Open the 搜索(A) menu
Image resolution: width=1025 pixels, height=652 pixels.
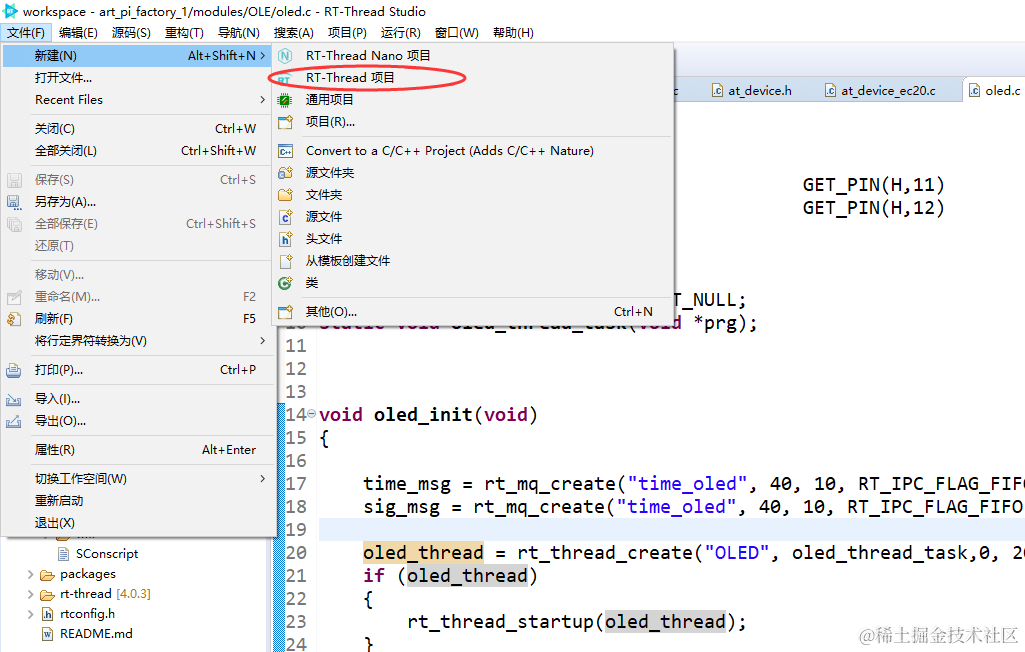pos(294,33)
